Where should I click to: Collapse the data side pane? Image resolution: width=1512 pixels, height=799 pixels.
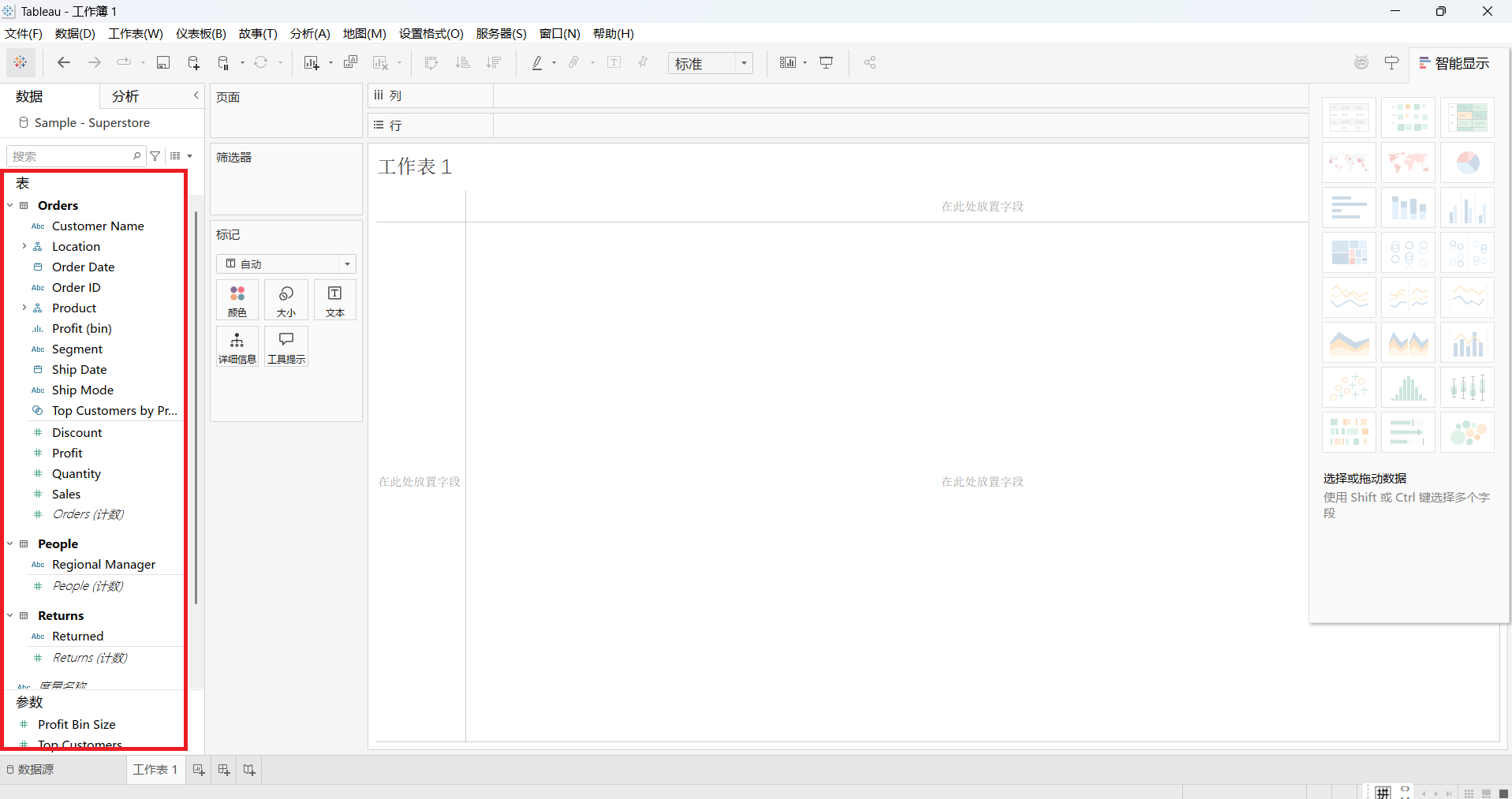point(196,95)
